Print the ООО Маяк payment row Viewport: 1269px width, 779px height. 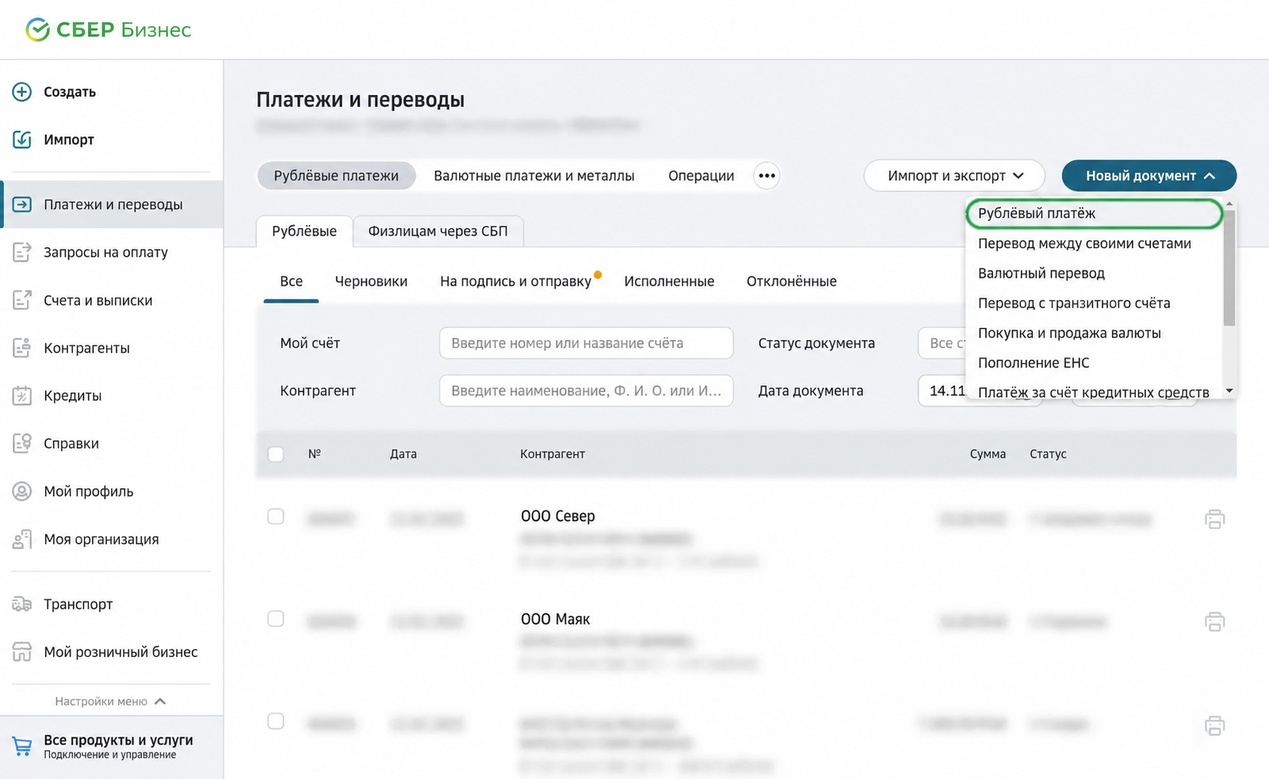point(1214,622)
